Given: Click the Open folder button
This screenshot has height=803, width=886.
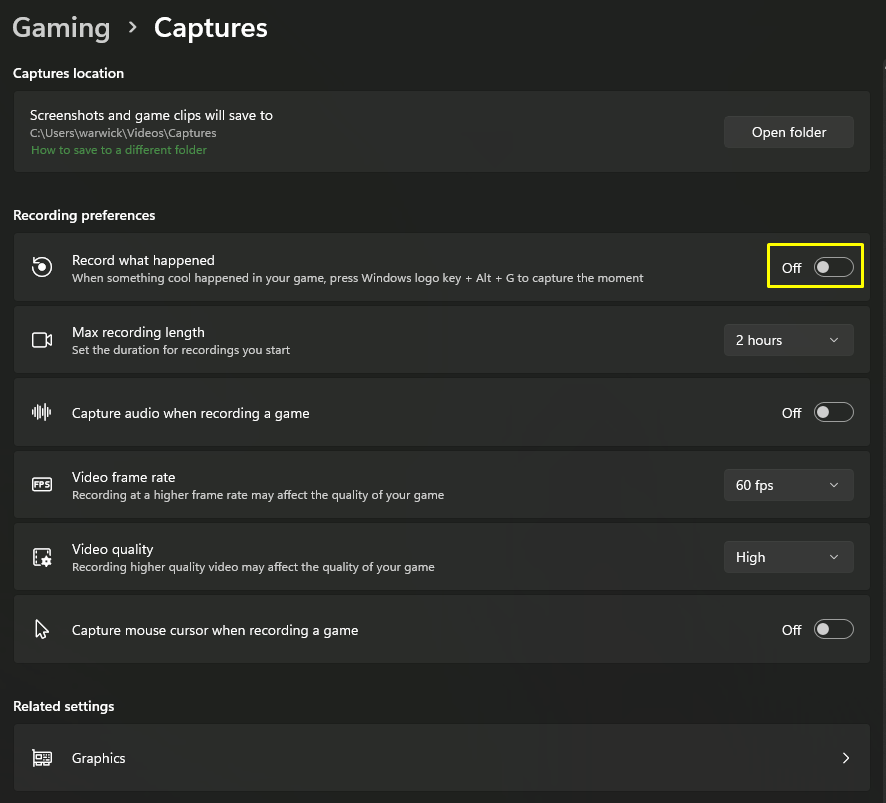Looking at the screenshot, I should (788, 132).
